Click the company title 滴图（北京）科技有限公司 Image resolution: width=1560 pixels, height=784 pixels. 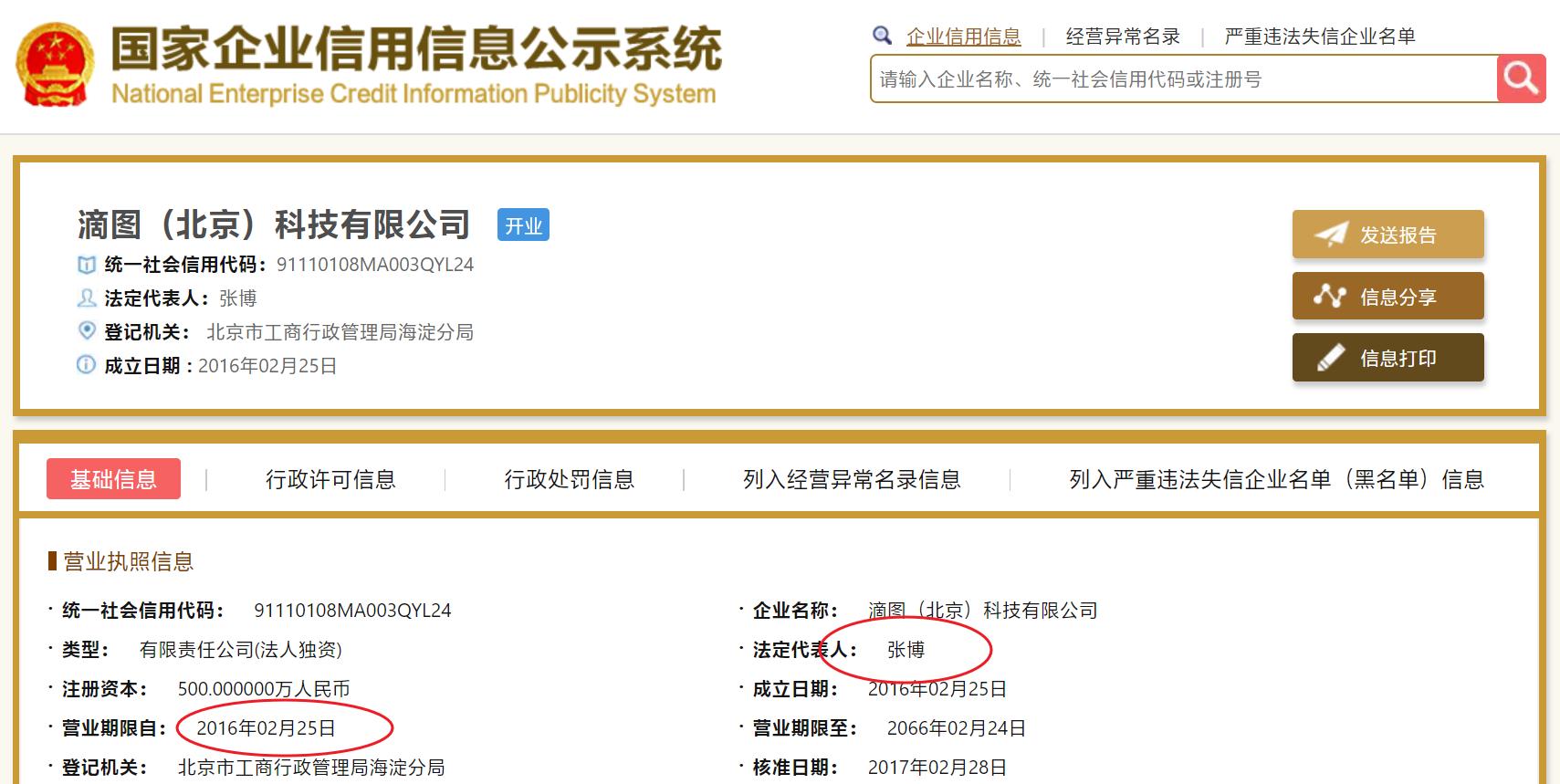click(x=274, y=225)
